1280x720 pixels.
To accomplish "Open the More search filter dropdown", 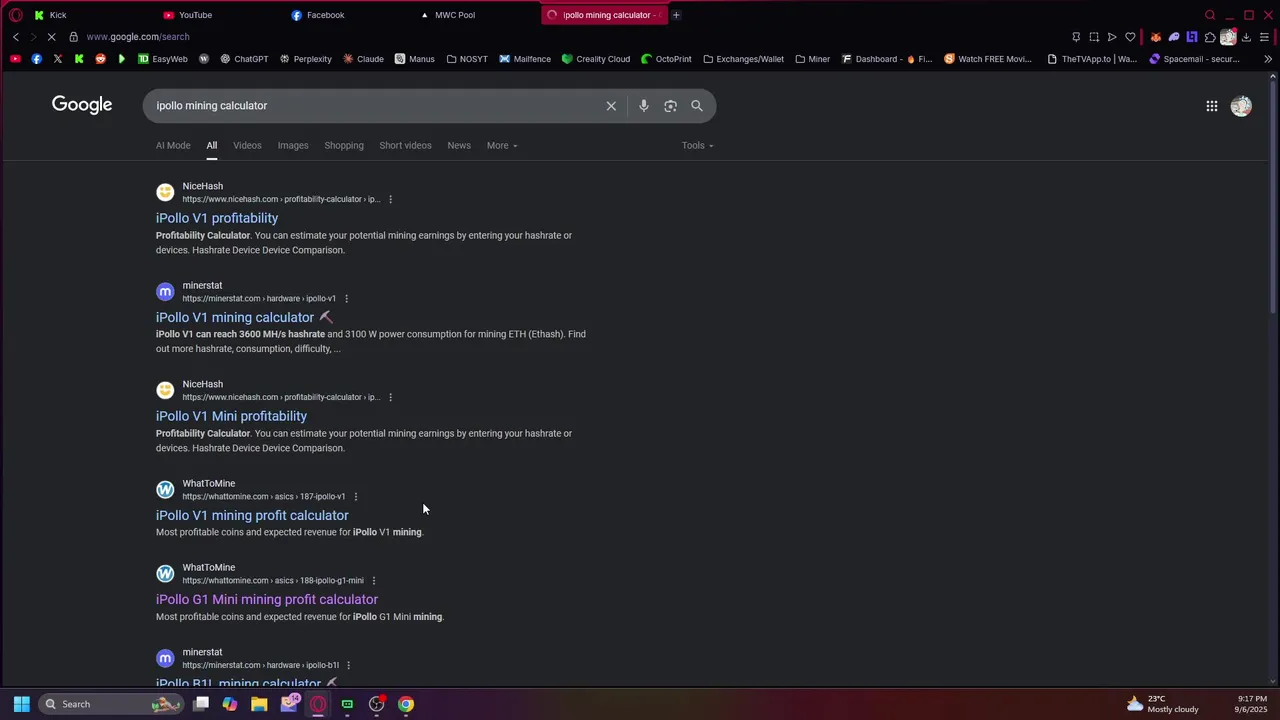I will [x=502, y=146].
